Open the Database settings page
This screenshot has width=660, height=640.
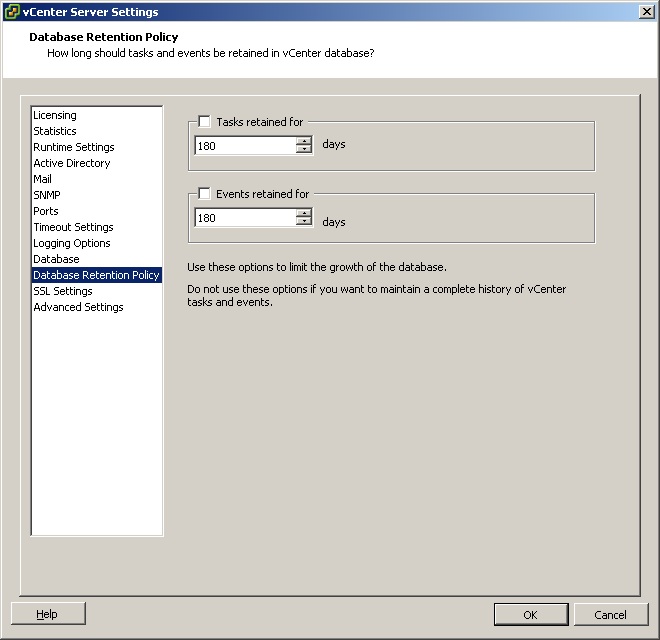click(97, 259)
